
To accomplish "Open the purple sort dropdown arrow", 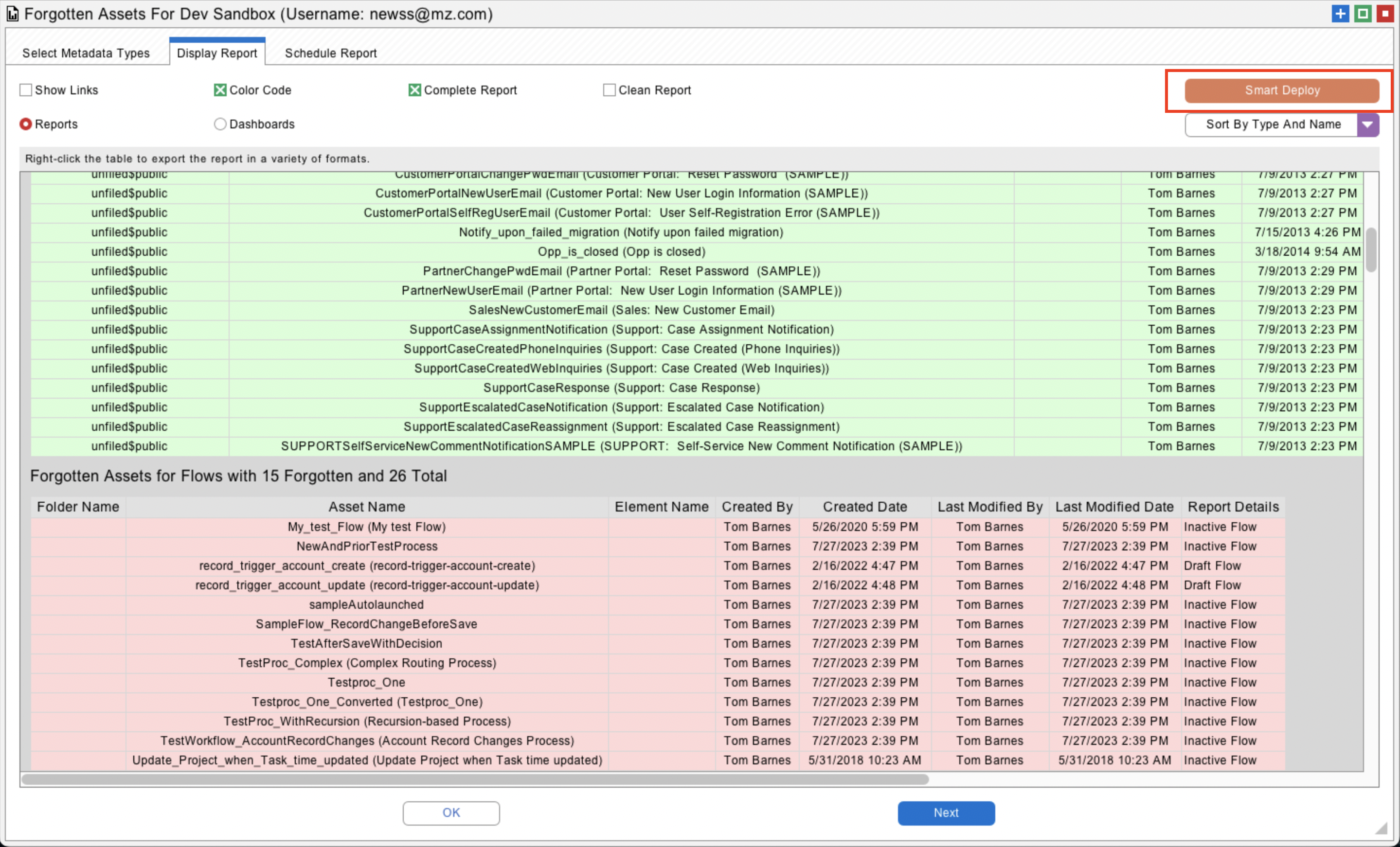I will pos(1367,124).
